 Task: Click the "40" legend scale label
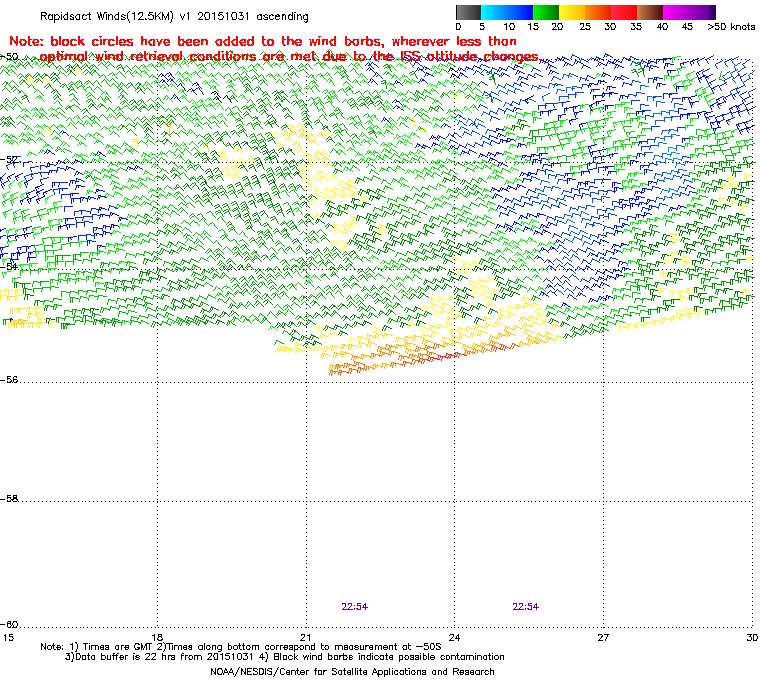coord(662,27)
